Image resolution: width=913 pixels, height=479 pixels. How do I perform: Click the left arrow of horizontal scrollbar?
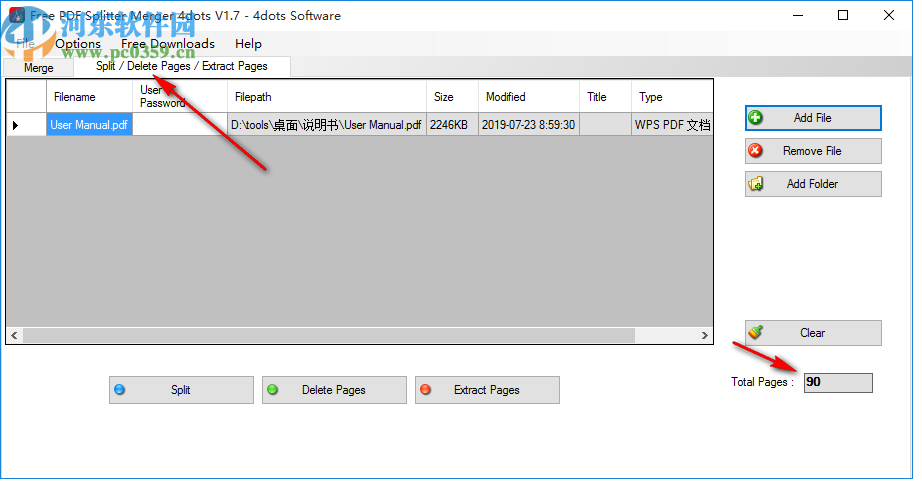[x=15, y=335]
